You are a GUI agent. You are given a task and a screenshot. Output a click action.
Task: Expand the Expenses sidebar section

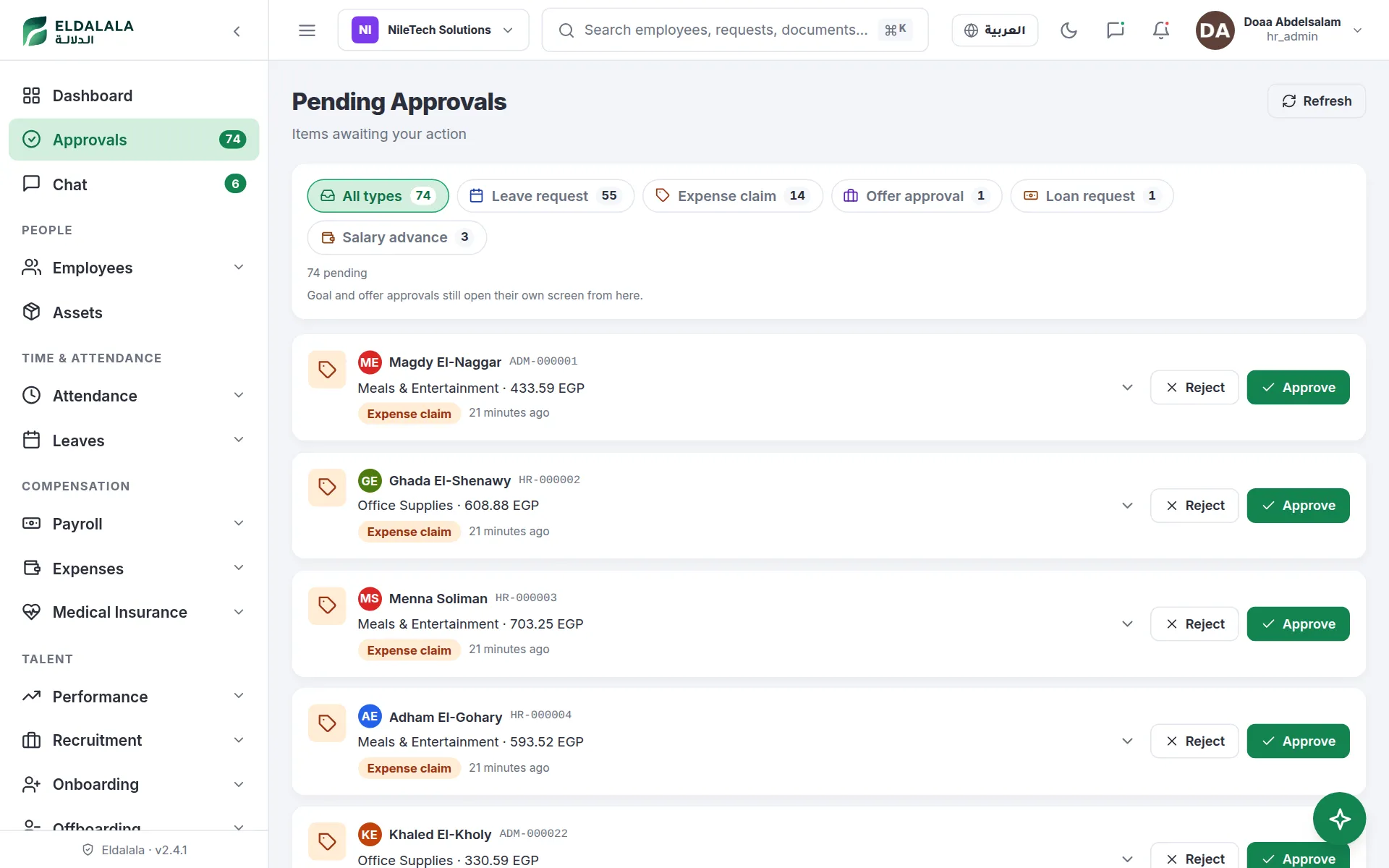click(x=239, y=568)
